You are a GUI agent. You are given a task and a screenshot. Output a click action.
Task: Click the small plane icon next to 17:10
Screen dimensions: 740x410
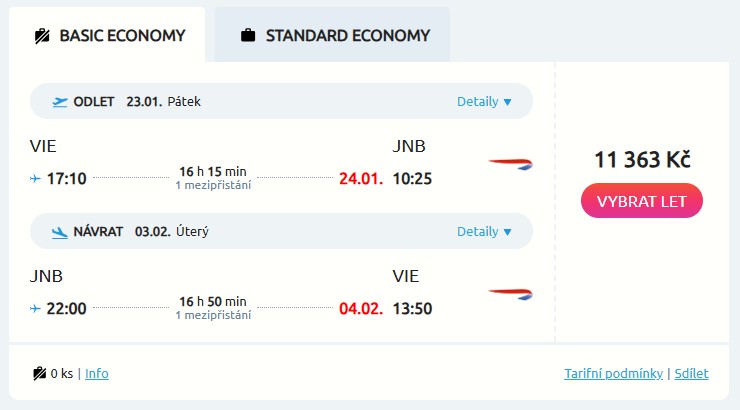[36, 179]
